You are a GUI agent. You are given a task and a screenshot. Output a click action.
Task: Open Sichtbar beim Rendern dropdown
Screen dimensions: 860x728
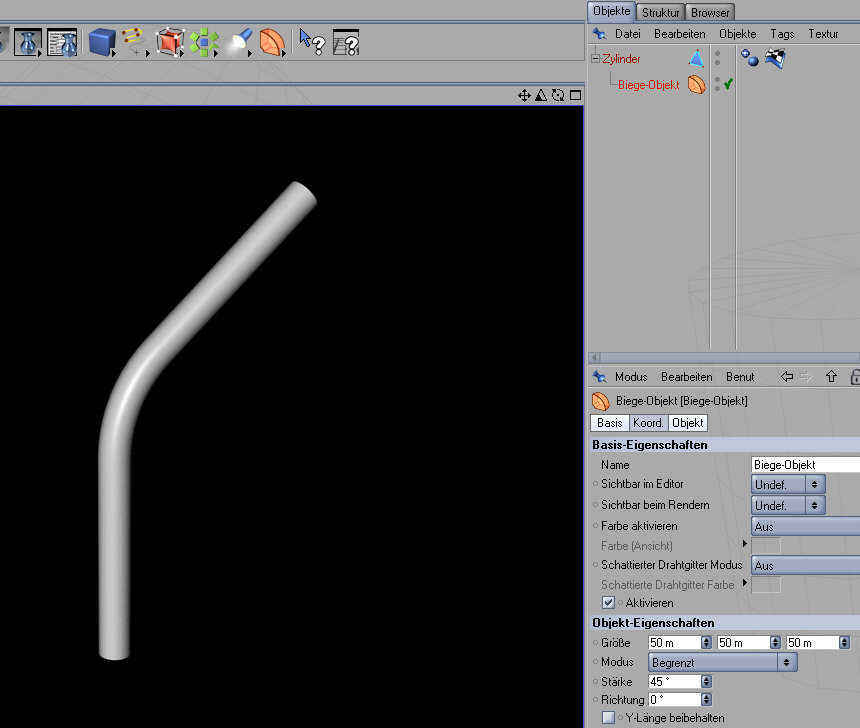click(788, 505)
